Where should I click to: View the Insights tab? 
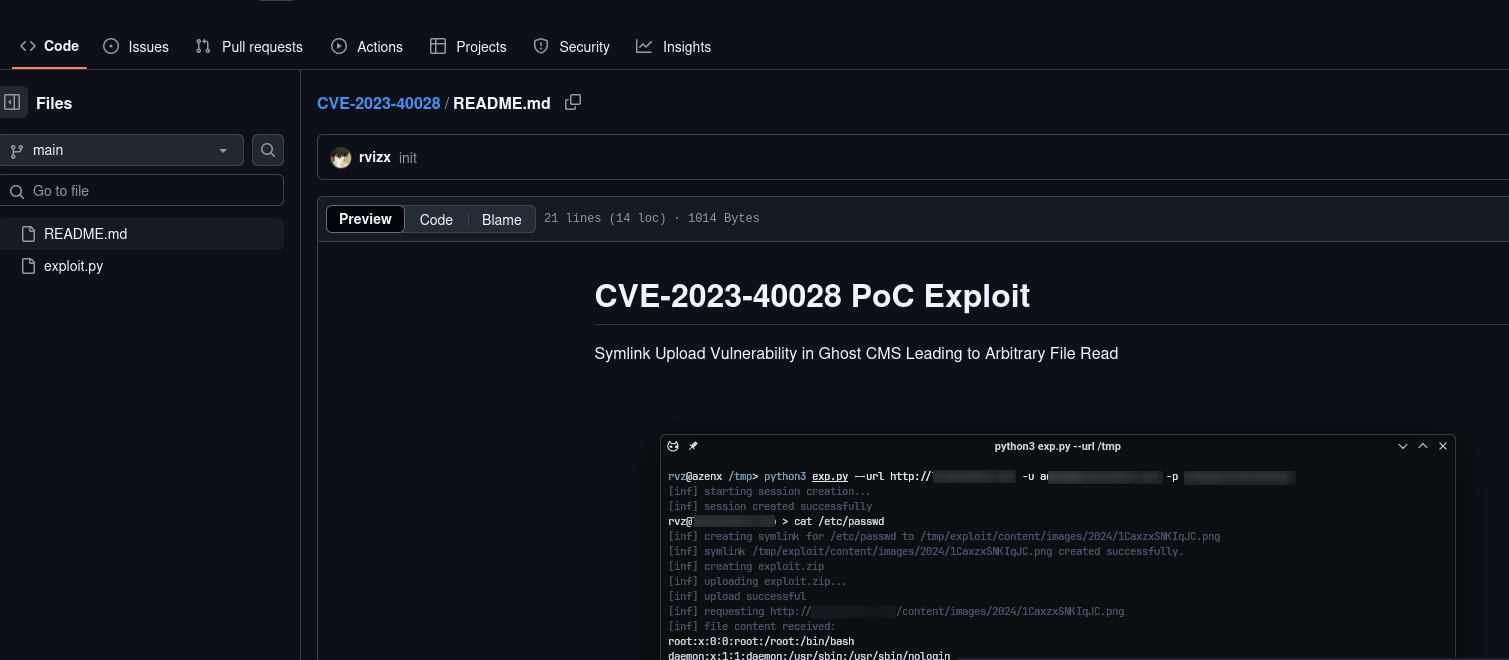(673, 46)
